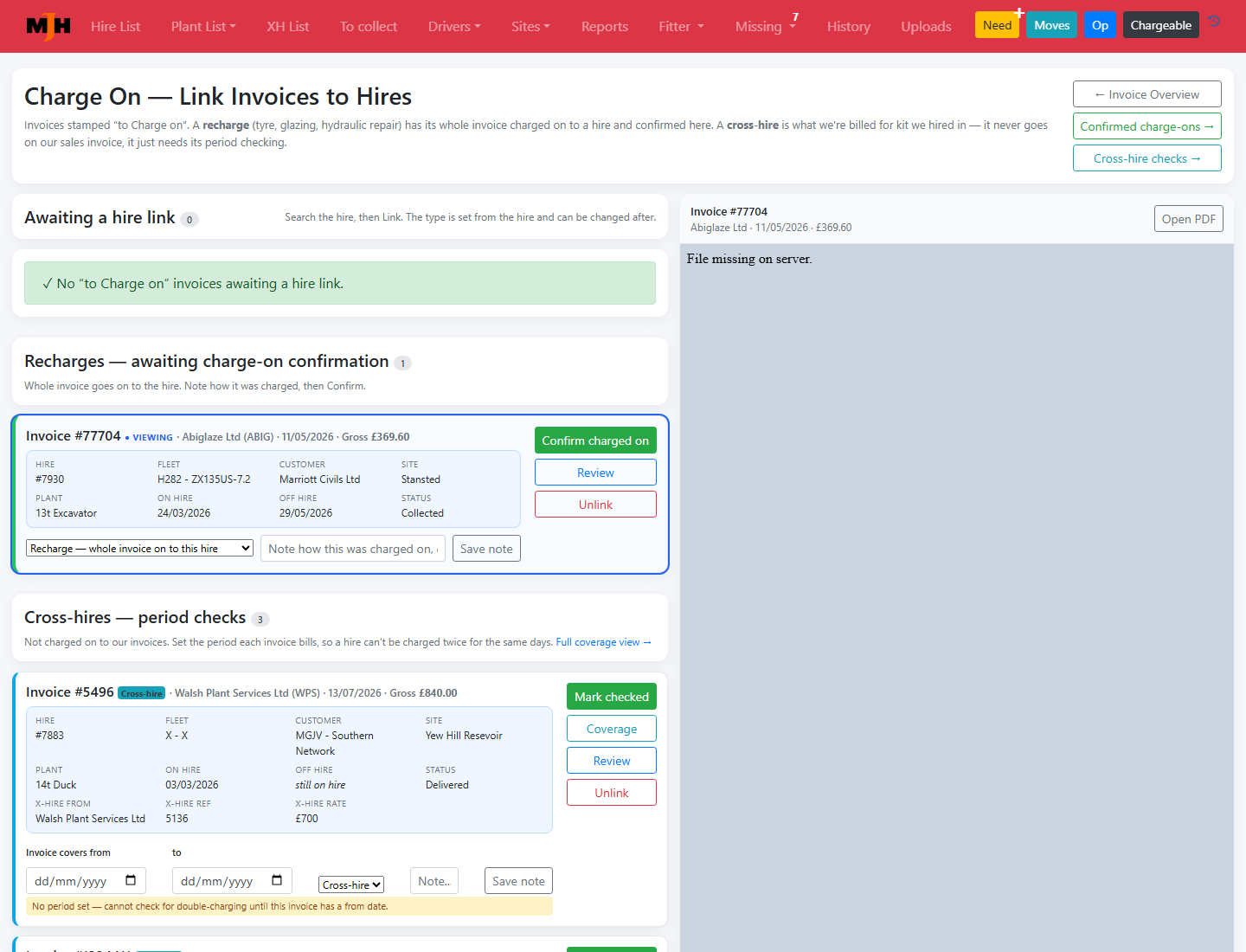Click hire number #7930
This screenshot has width=1246, height=952.
pos(49,479)
